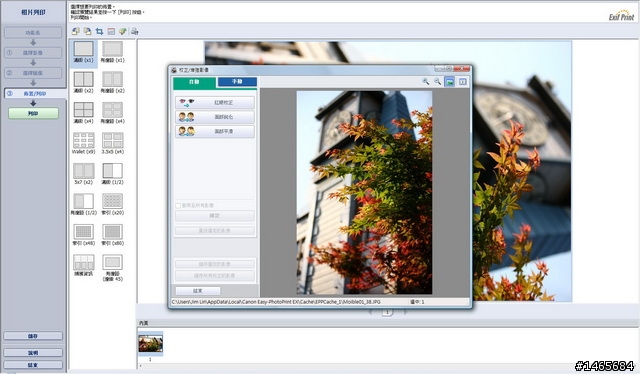The width and height of the screenshot is (640, 374).
Task: Open step 2 Select Paper in sidebar
Action: (x=33, y=73)
